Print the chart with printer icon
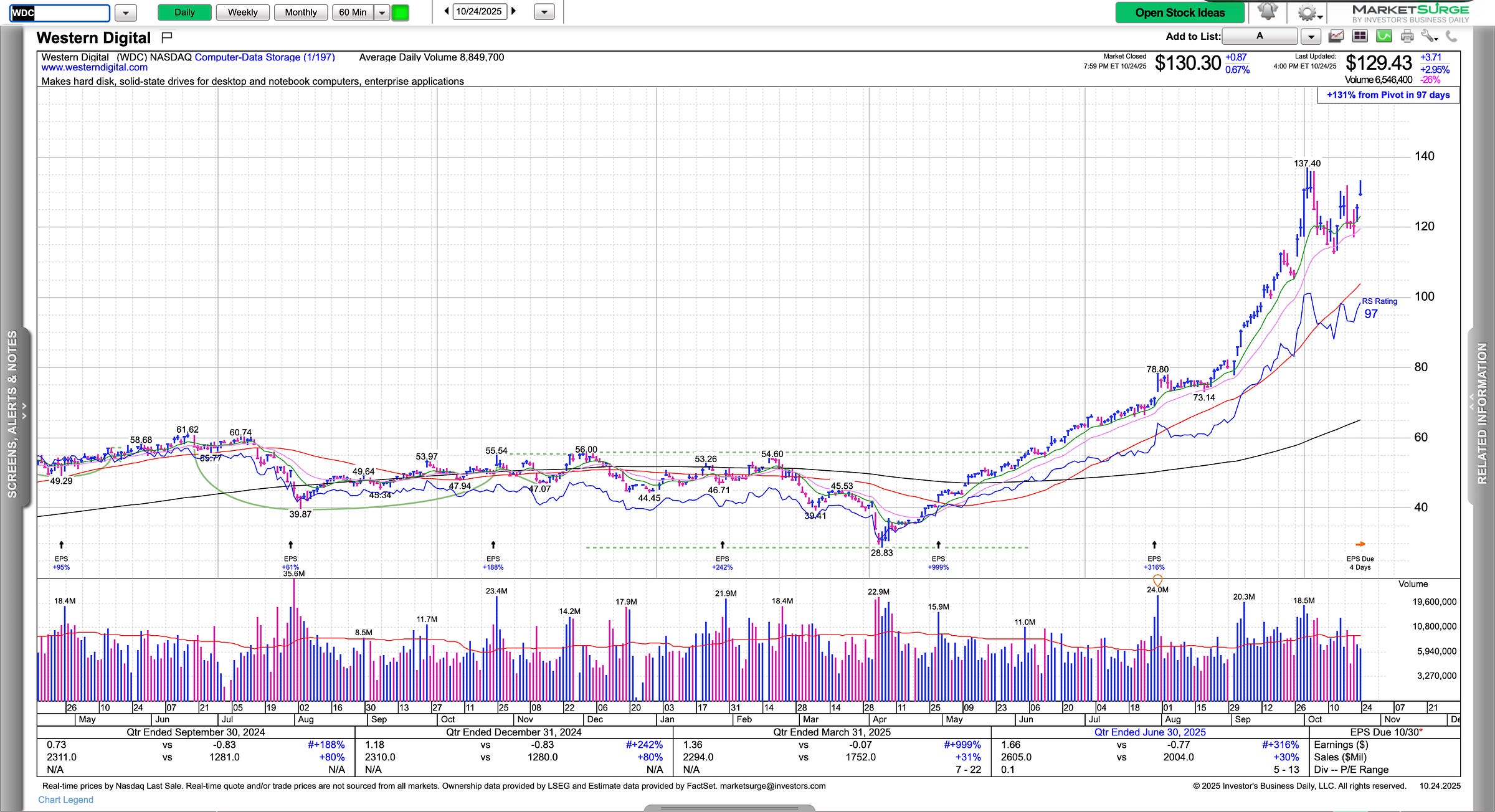Screen dimensions: 1495x812 1407,36
